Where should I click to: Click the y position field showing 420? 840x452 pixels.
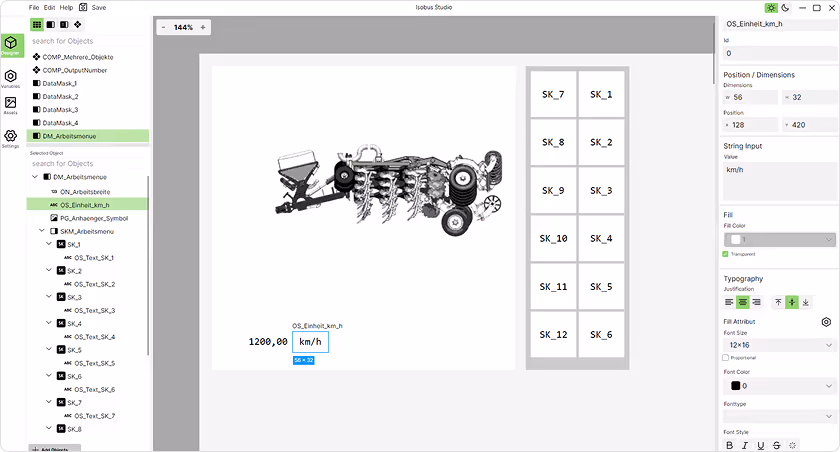pos(809,125)
